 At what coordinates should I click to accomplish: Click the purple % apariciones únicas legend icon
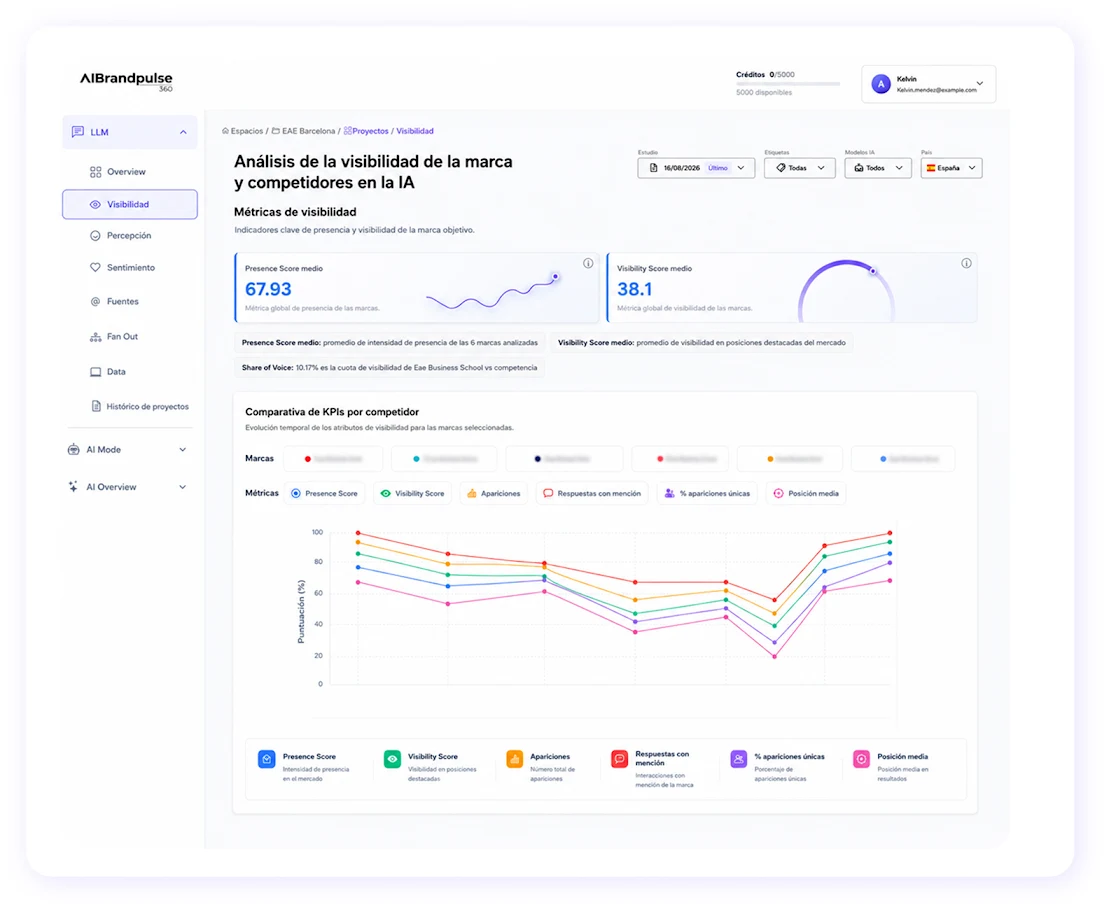tap(738, 759)
